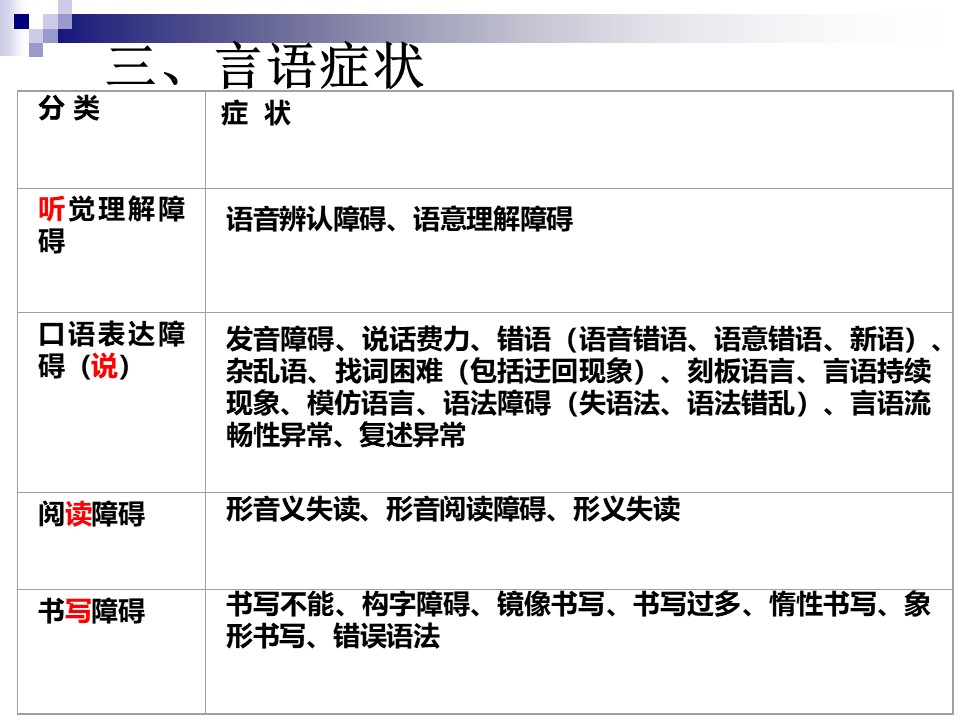Click the line starting with 杂乱语、找词困难
The width and height of the screenshot is (960, 720).
[x=579, y=371]
